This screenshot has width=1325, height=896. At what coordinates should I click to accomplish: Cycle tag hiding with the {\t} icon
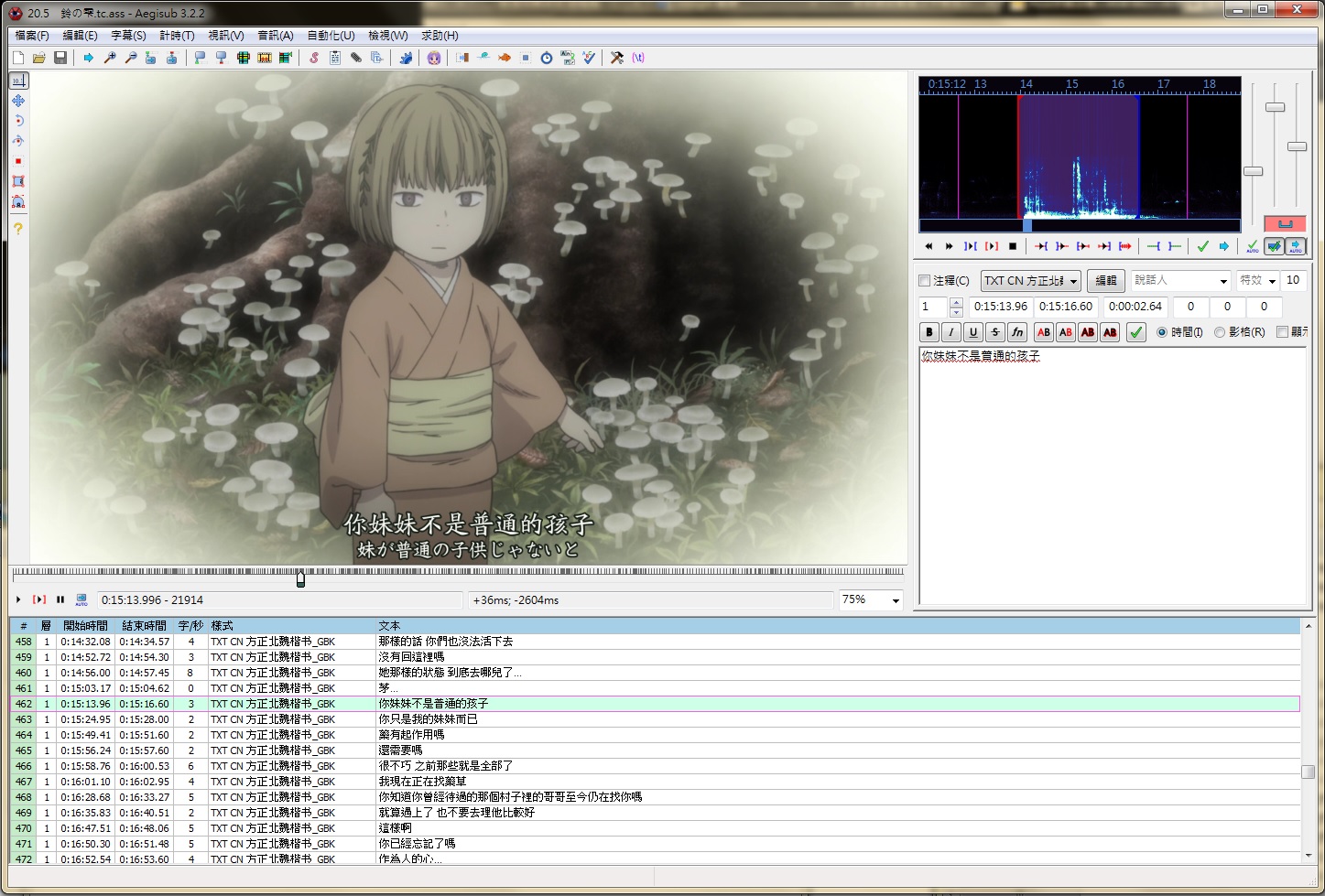638,58
